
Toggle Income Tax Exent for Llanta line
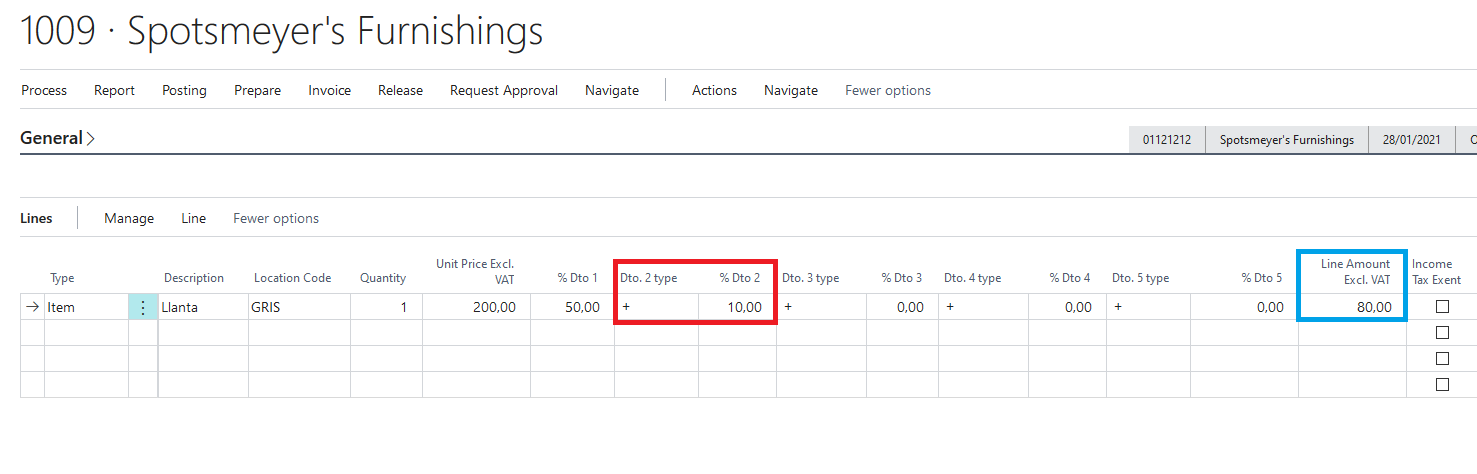click(1442, 307)
